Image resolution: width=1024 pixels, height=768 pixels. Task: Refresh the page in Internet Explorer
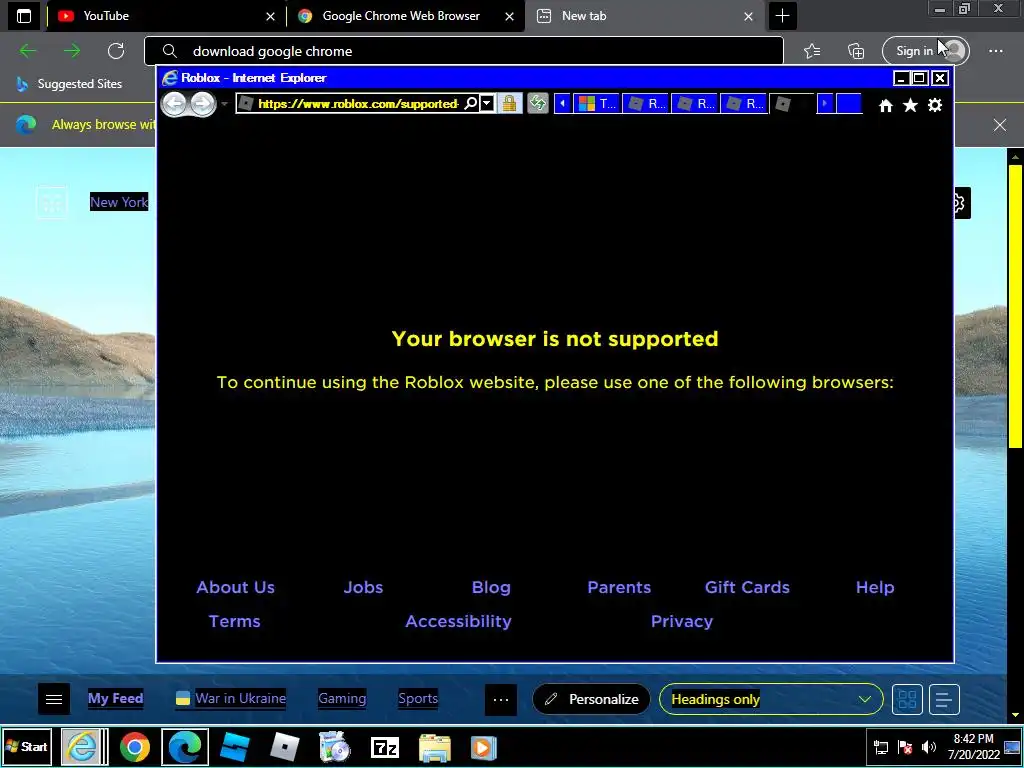(538, 104)
